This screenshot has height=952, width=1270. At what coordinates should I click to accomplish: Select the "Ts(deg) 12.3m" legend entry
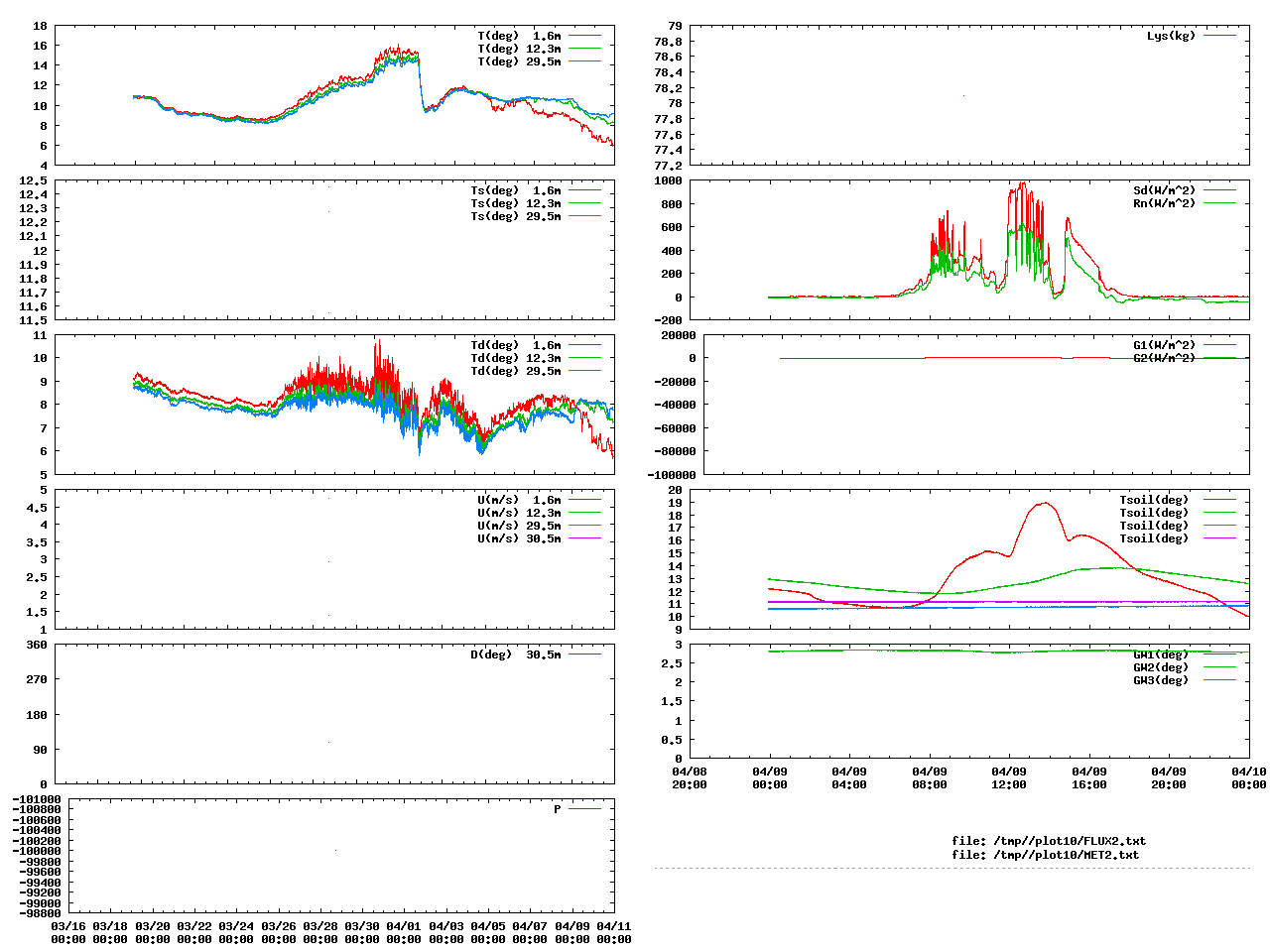(x=516, y=203)
